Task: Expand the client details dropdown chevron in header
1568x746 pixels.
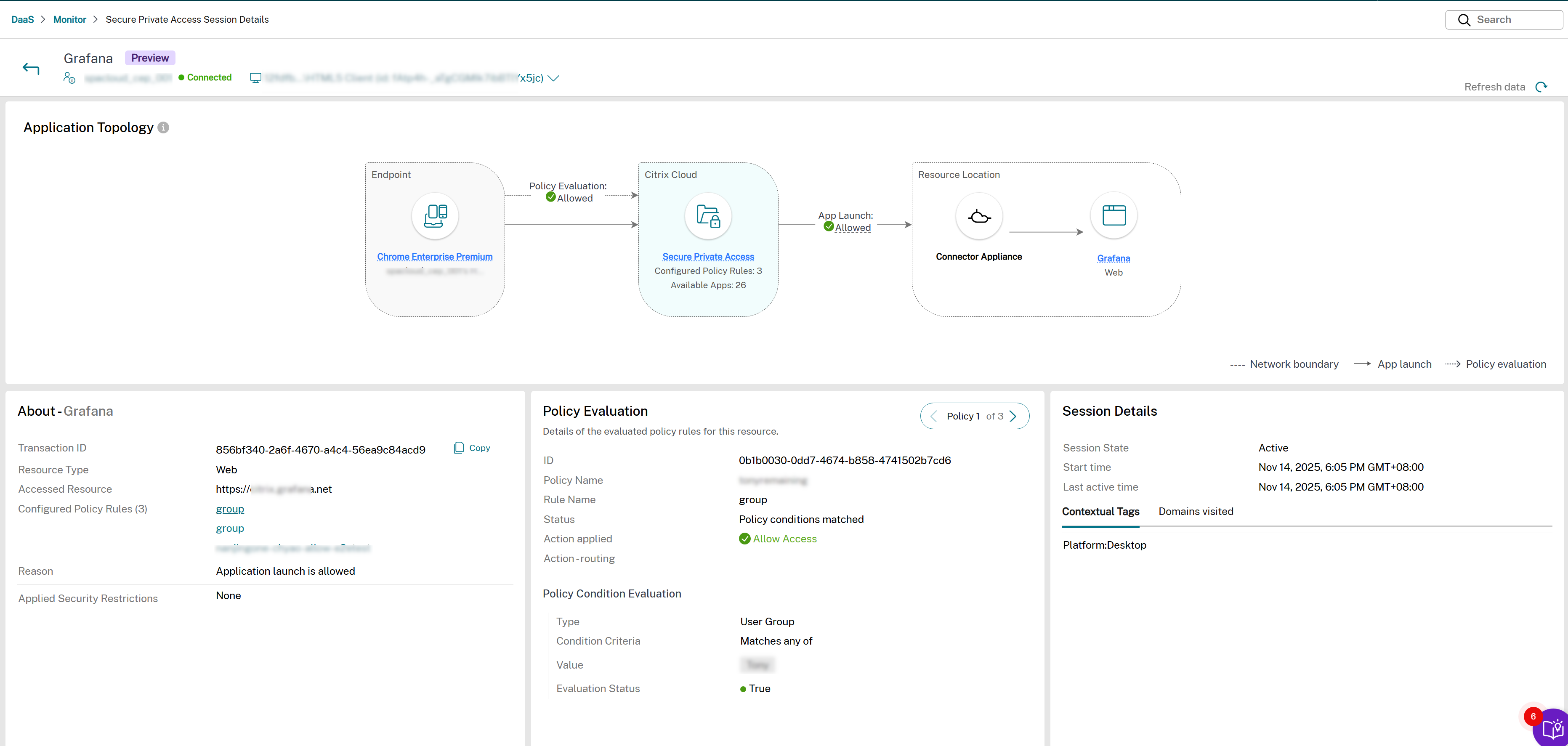Action: coord(553,78)
